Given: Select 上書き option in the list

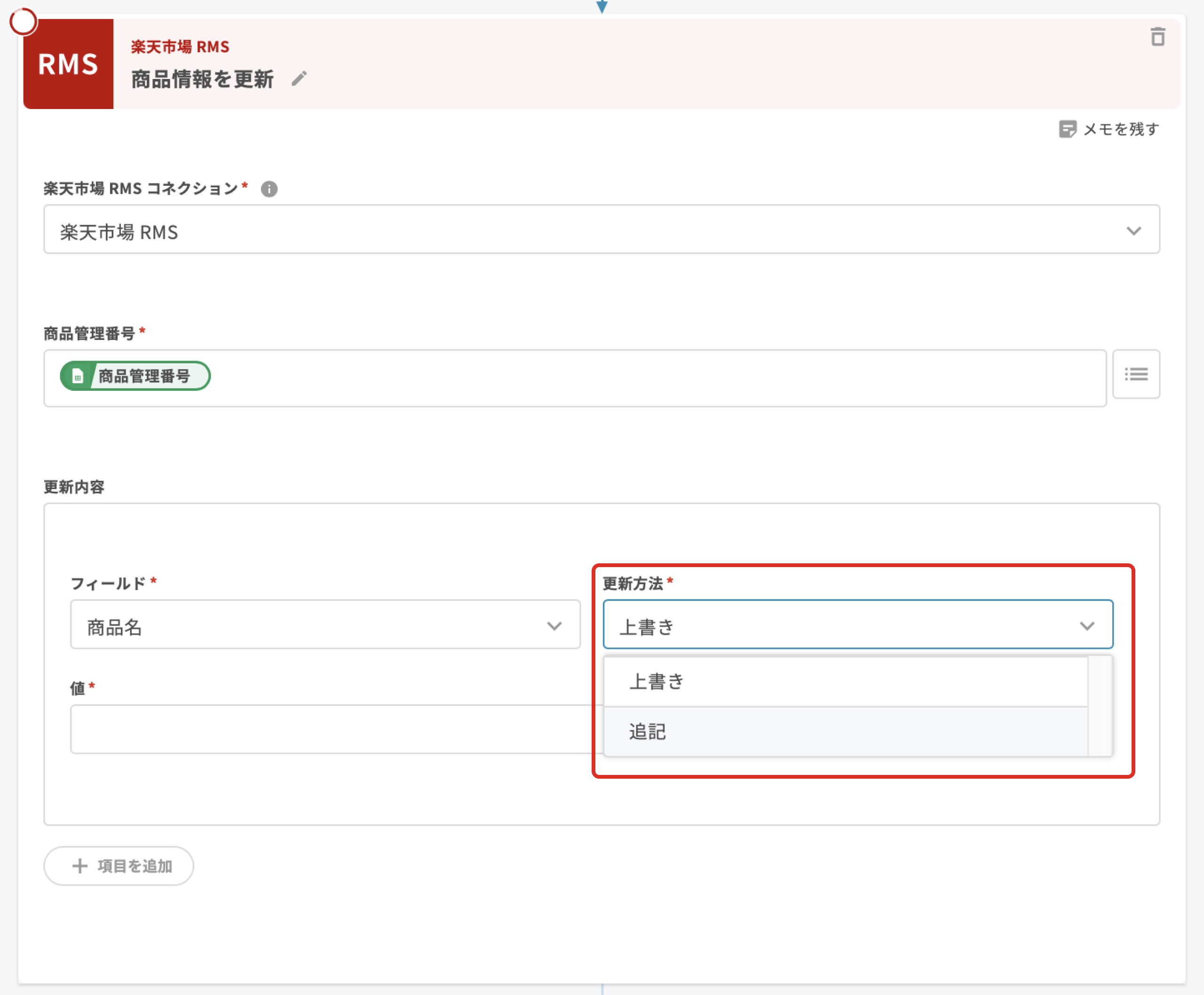Looking at the screenshot, I should [x=845, y=681].
